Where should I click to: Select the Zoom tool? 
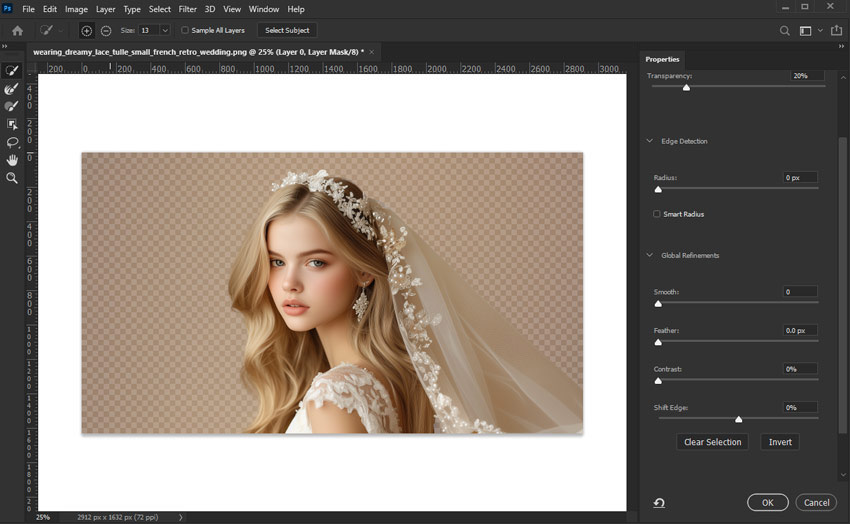[x=12, y=178]
